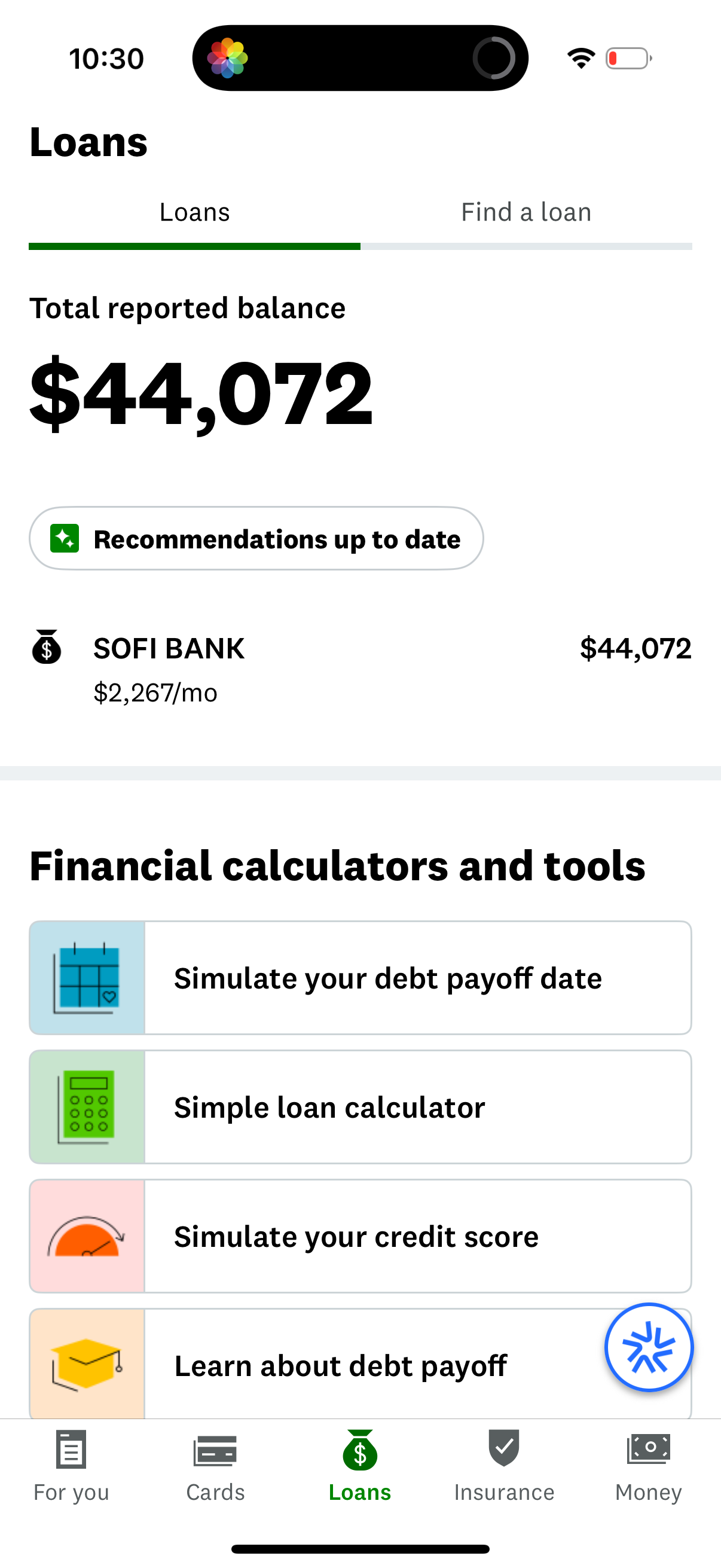Select the Cards icon in bottom navigation

coord(215,1451)
